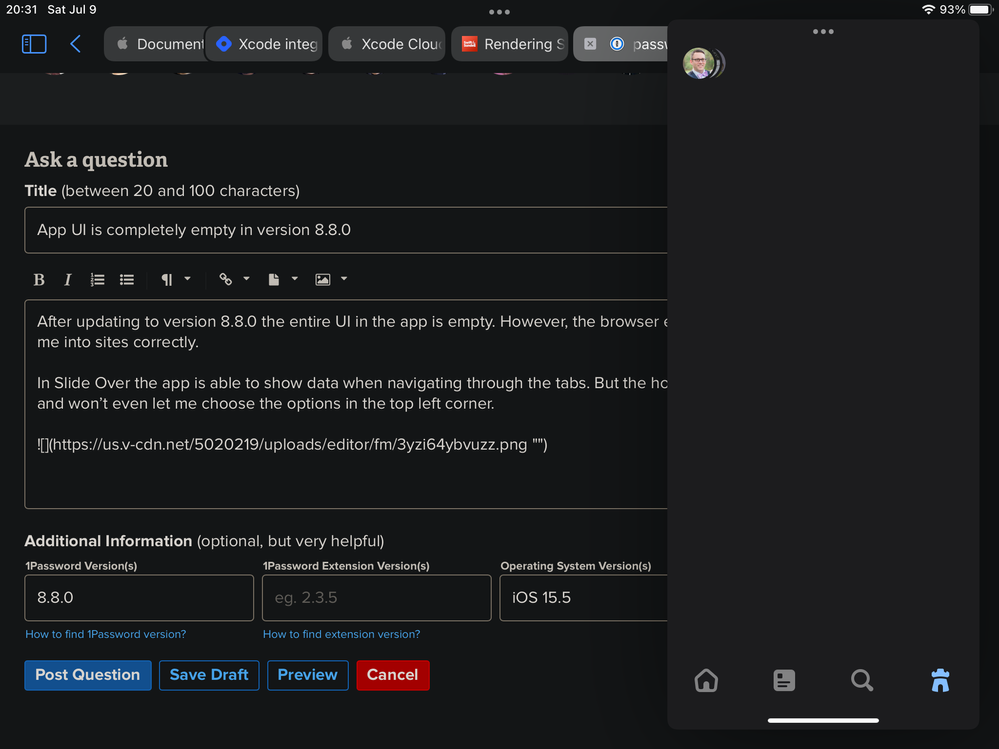The width and height of the screenshot is (999, 749).
Task: Insert a bulleted list
Action: click(127, 280)
